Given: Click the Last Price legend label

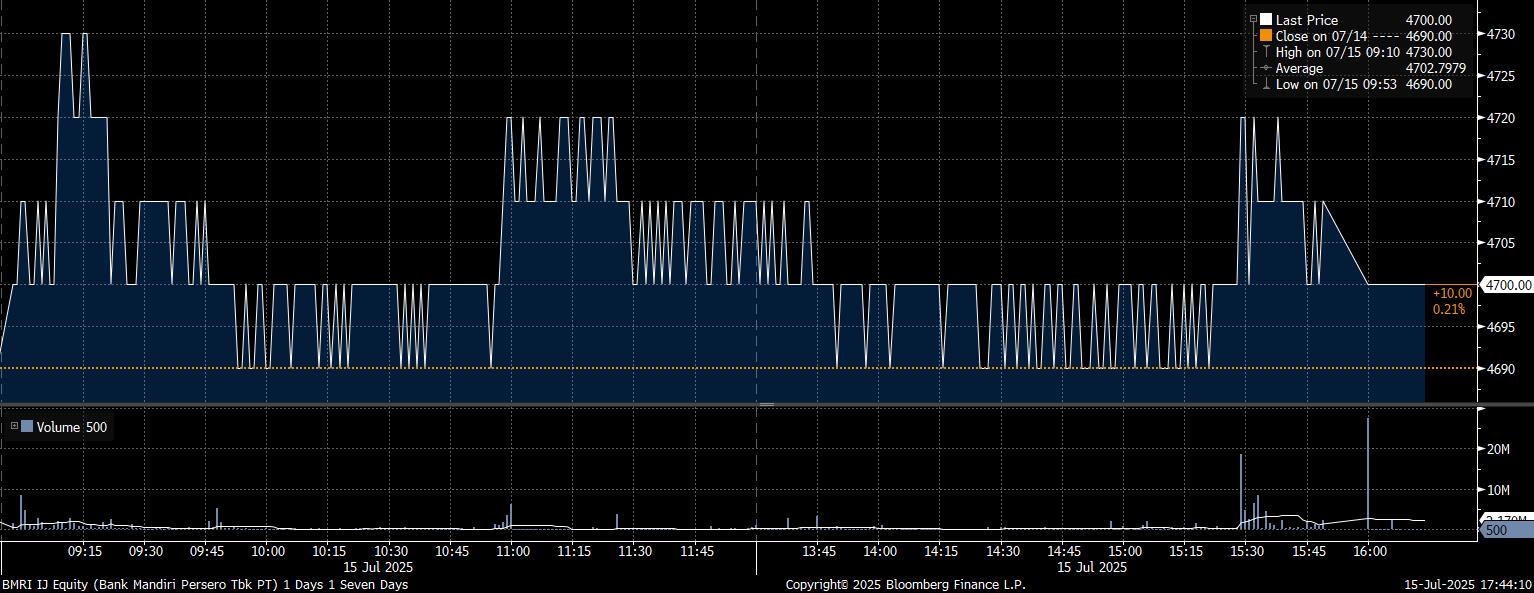Looking at the screenshot, I should 1306,20.
